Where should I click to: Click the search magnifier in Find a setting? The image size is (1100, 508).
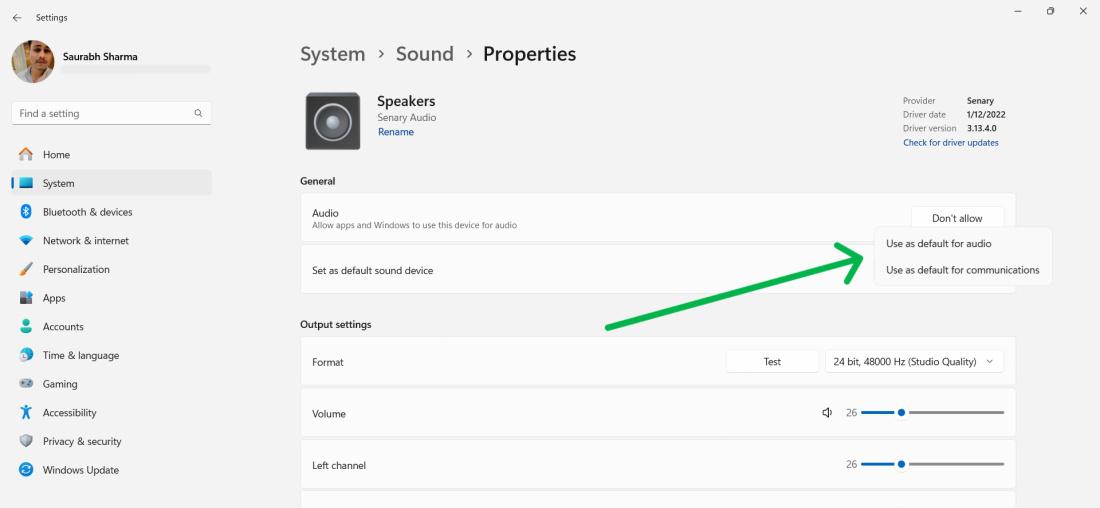(x=198, y=114)
